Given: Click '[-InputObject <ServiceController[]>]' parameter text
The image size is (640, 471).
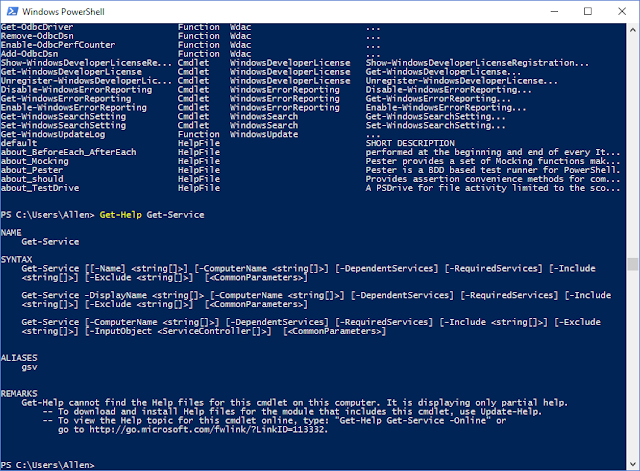Looking at the screenshot, I should (178, 331).
